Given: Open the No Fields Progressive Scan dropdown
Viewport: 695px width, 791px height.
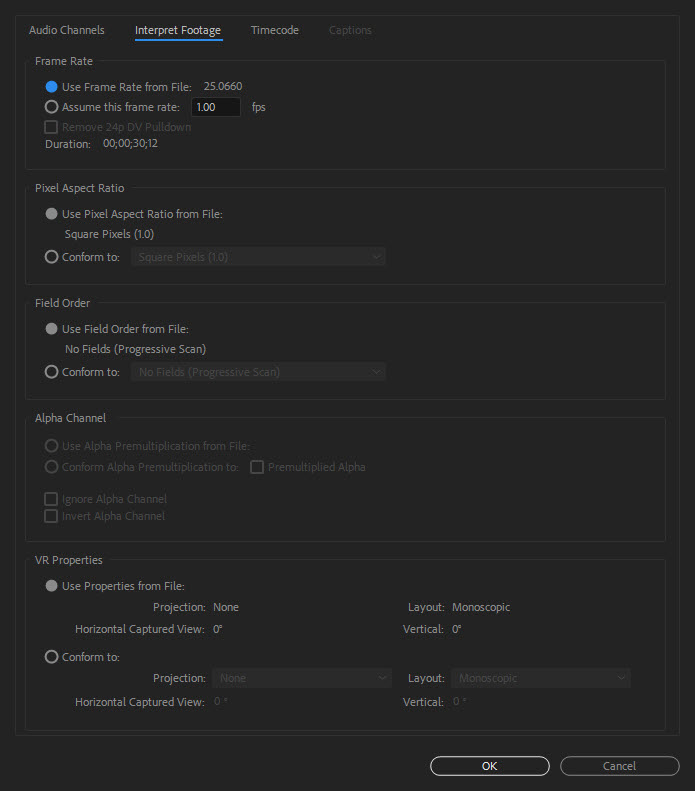Looking at the screenshot, I should [259, 372].
